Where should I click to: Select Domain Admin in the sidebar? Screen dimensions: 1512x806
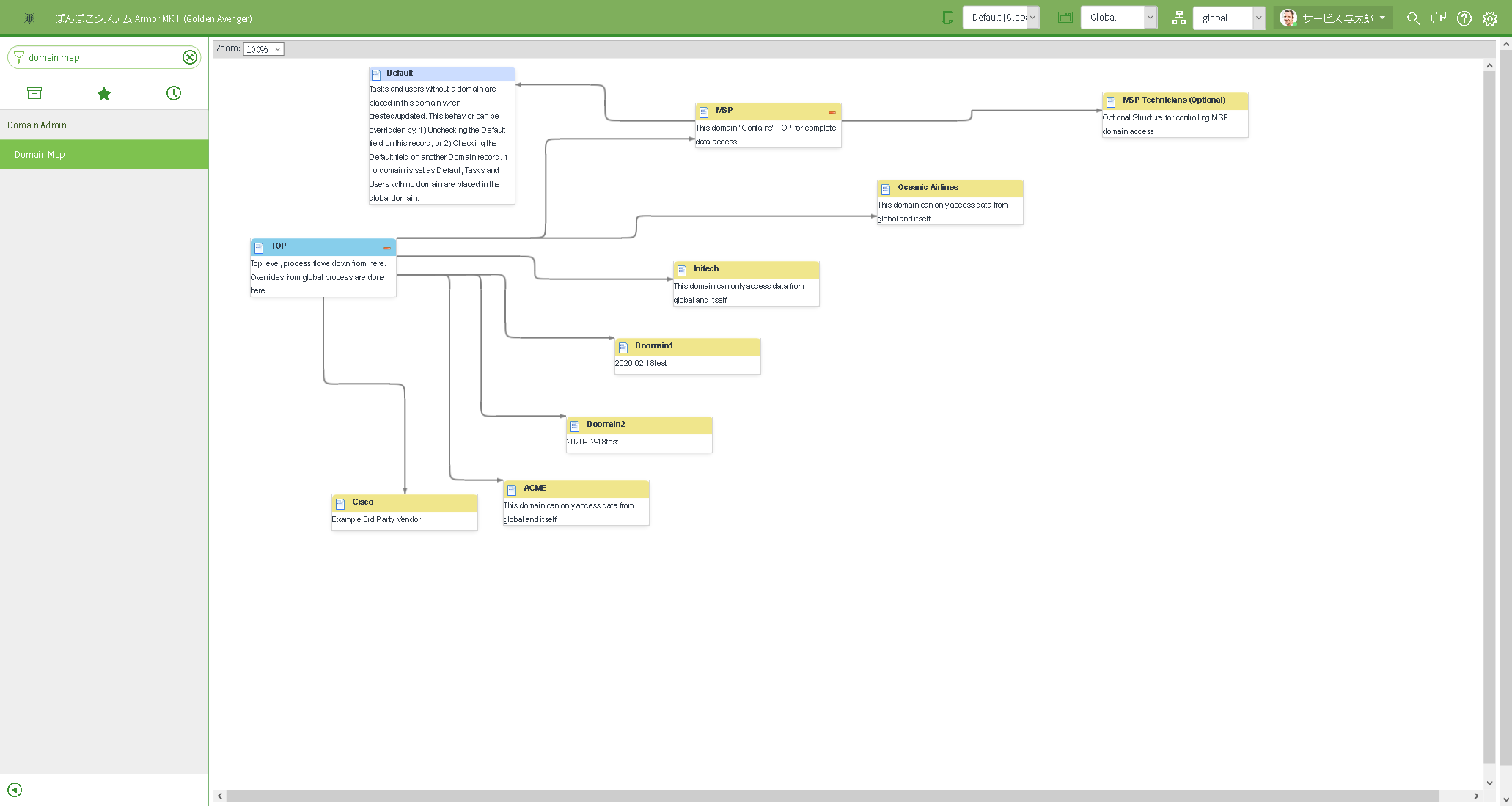click(37, 125)
